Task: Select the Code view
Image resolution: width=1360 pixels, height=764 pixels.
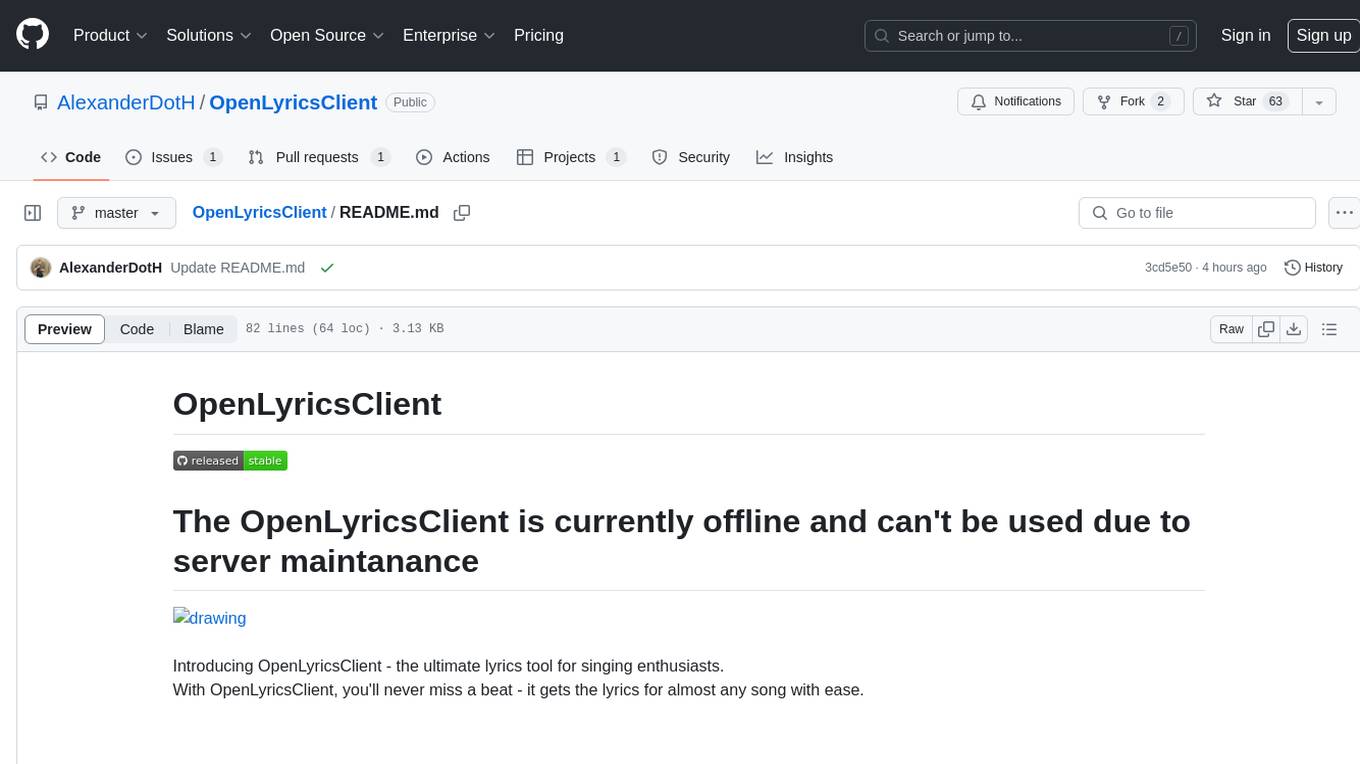Action: [x=137, y=329]
